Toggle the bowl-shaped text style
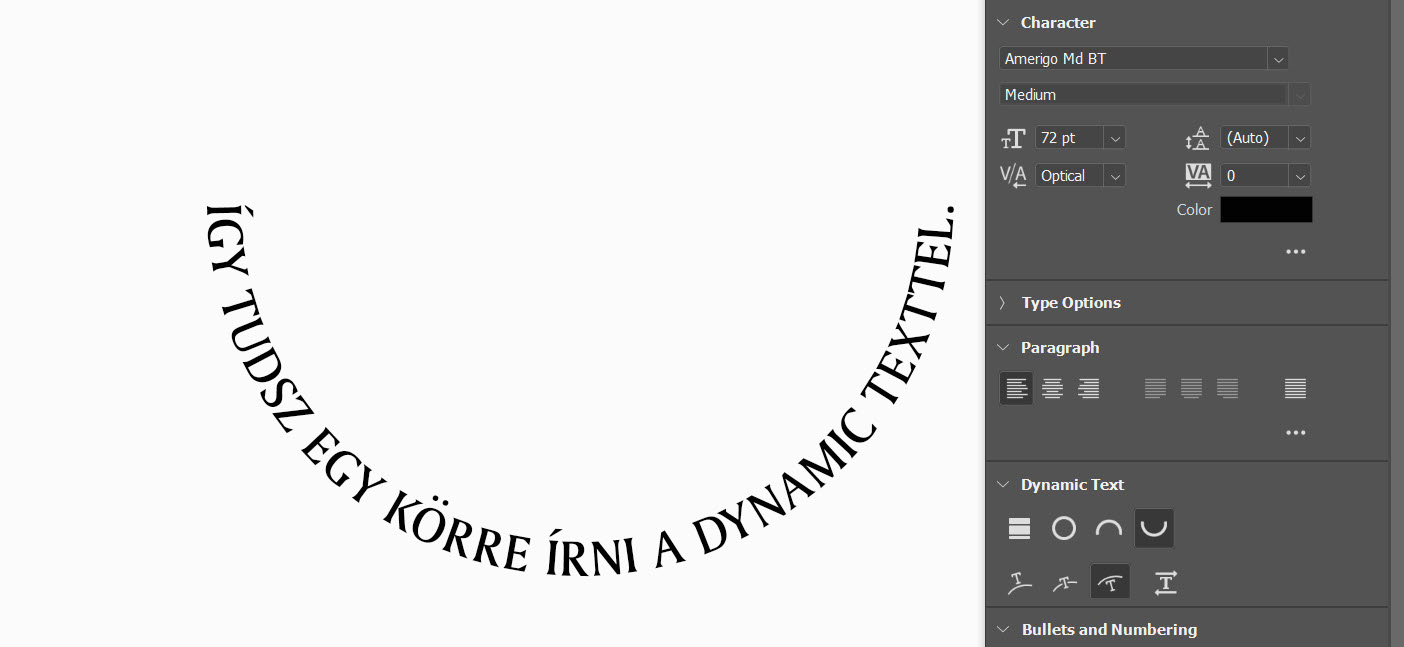Viewport: 1404px width, 647px height. (x=1154, y=528)
